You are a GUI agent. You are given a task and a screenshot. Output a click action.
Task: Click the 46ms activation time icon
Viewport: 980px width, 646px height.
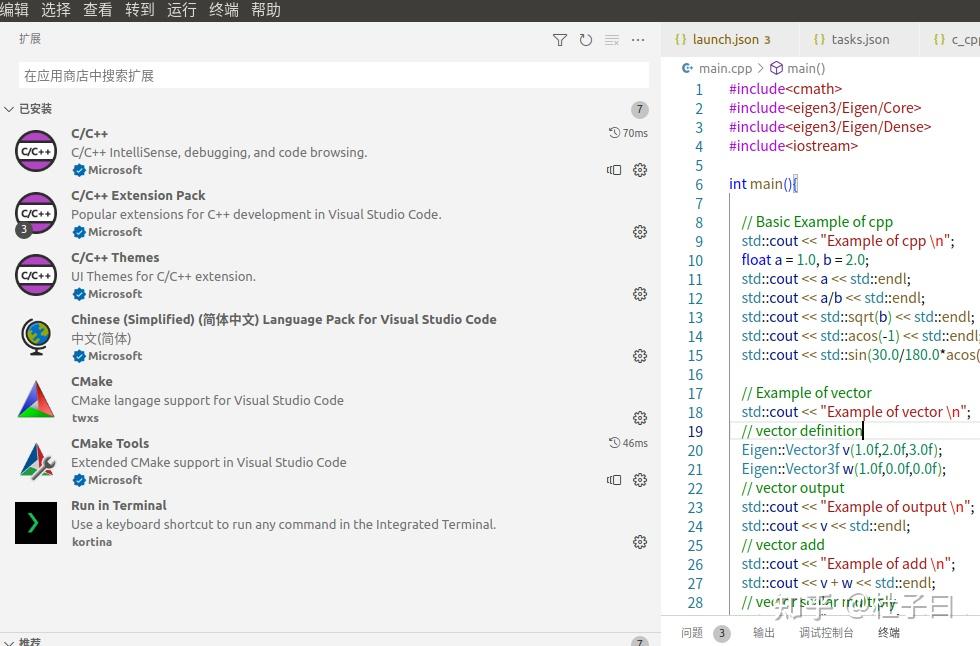pos(614,442)
